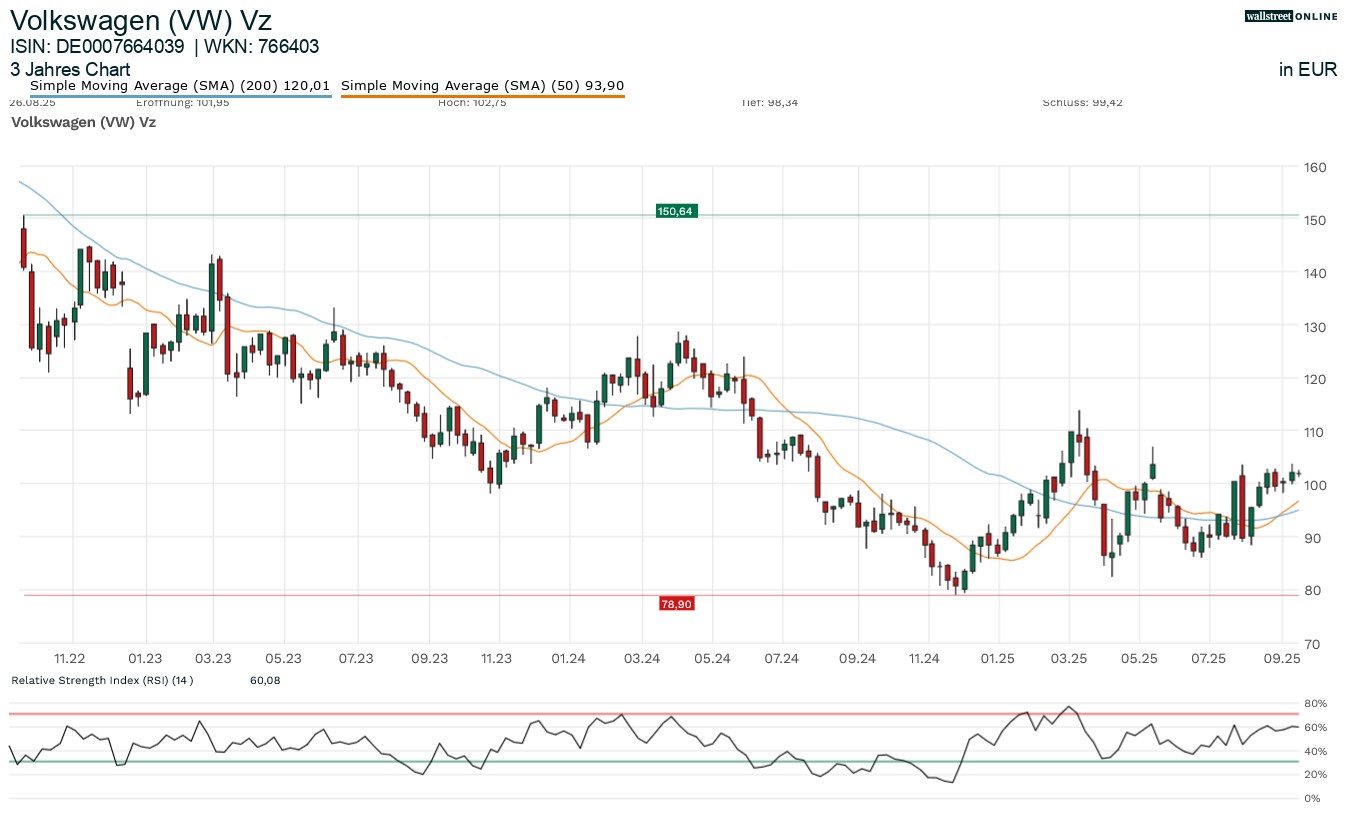
Task: Click the 20% RSI axis label
Action: [1316, 775]
